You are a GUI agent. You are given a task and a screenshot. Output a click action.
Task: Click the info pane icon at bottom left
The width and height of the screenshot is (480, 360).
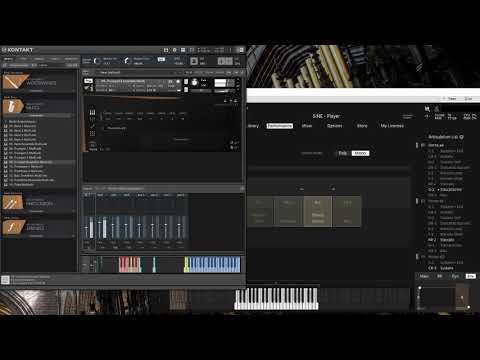pyautogui.click(x=5, y=280)
